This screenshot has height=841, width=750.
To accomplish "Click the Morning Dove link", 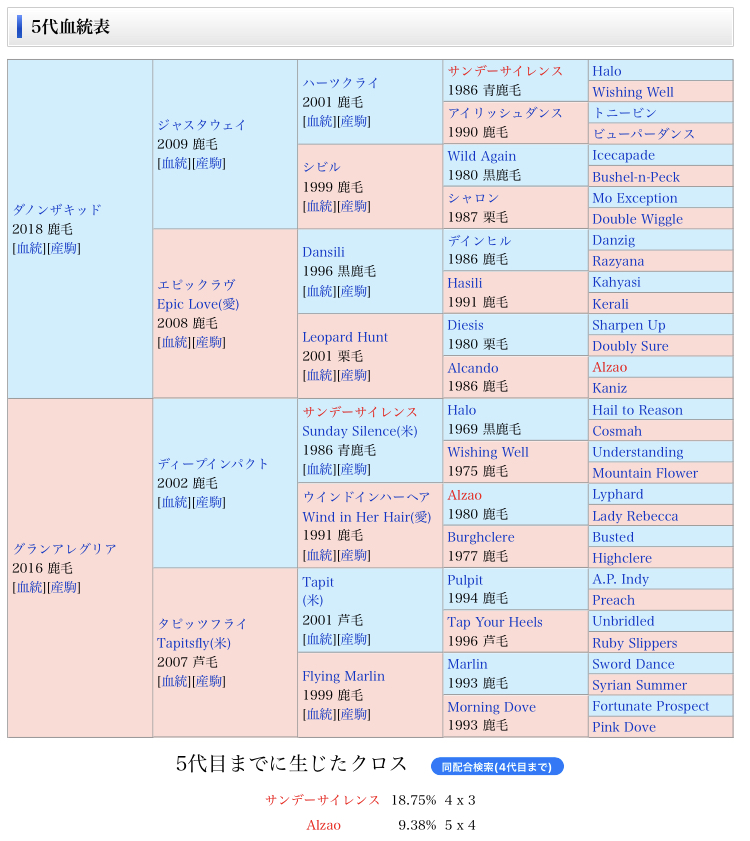I will click(x=491, y=707).
